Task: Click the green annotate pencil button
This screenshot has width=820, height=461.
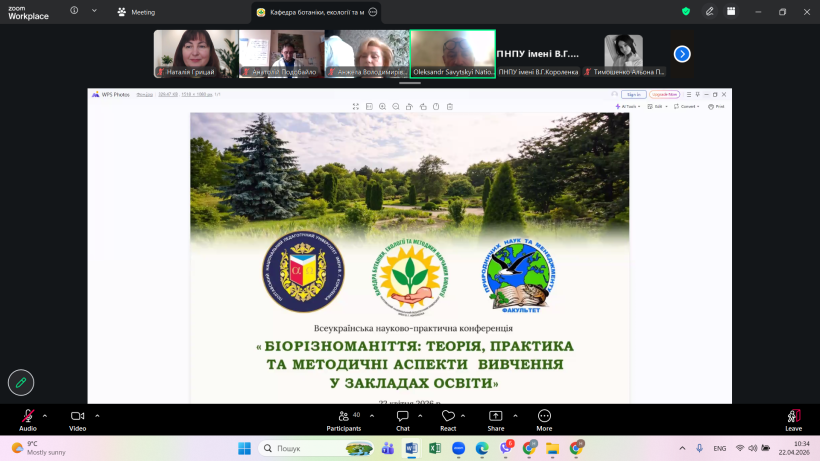Action: [20, 382]
